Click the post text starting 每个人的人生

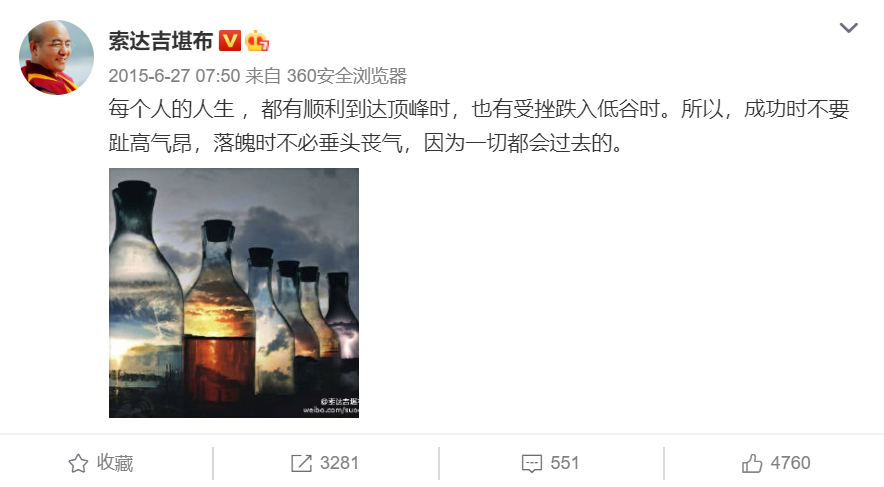479,126
